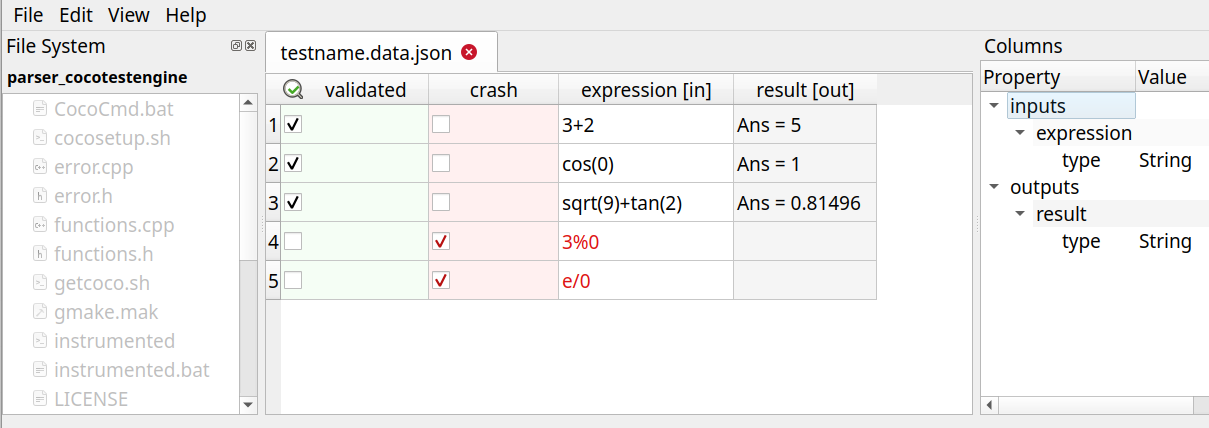
Task: Collapse the expression property node
Action: click(x=1020, y=133)
